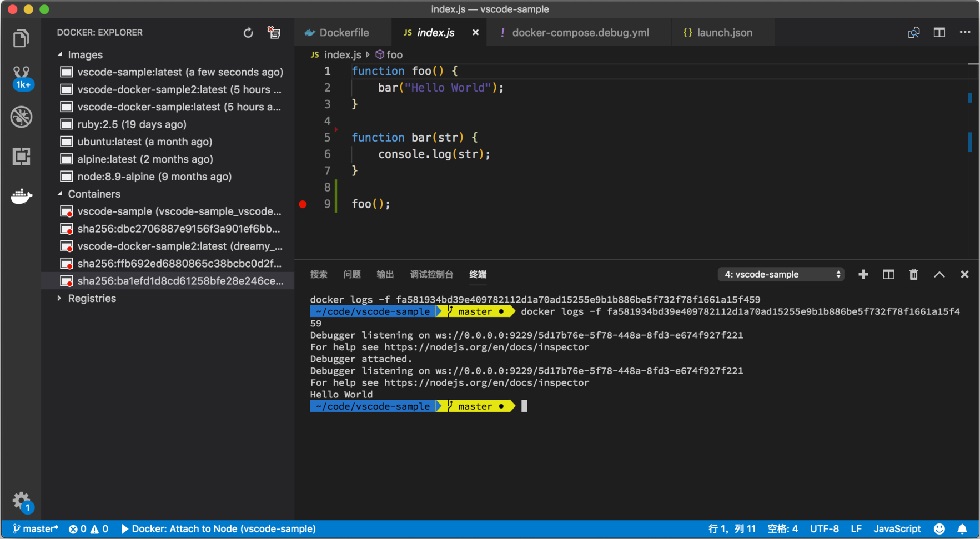
Task: Collapse the Containers tree section
Action: point(60,194)
